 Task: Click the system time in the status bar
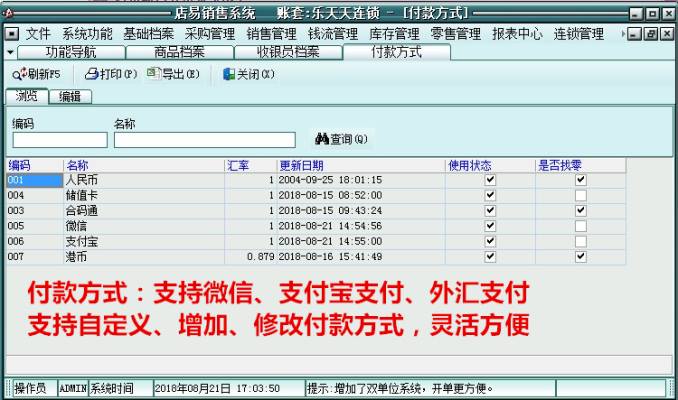[x=229, y=388]
